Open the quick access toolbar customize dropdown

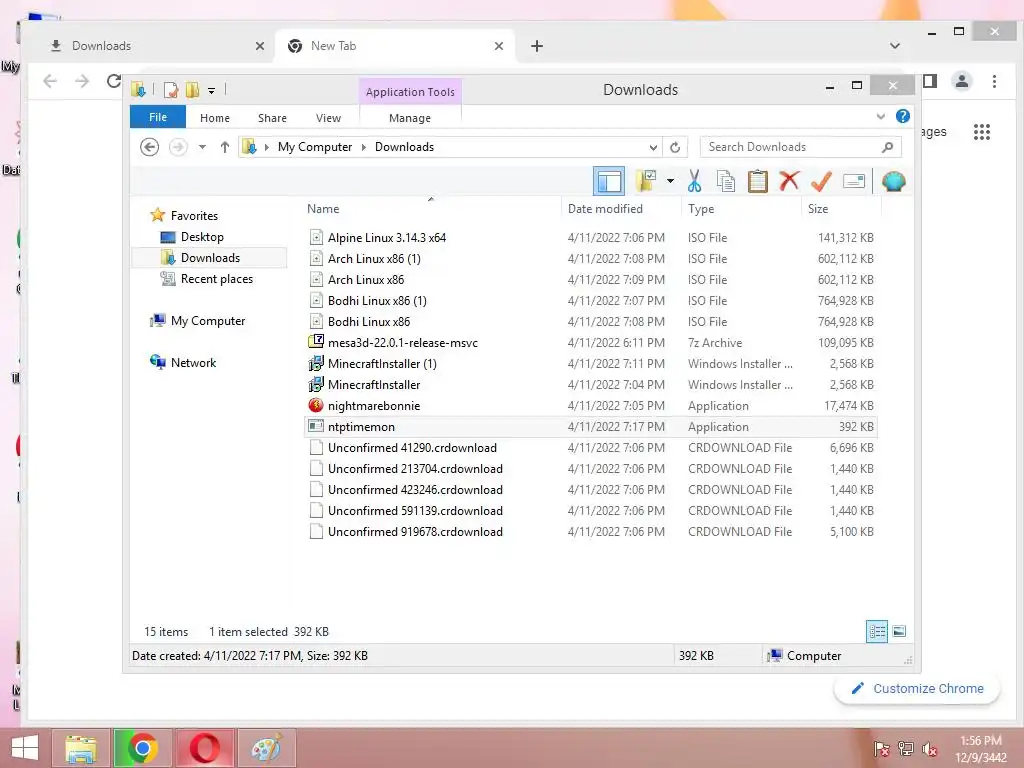tap(212, 91)
